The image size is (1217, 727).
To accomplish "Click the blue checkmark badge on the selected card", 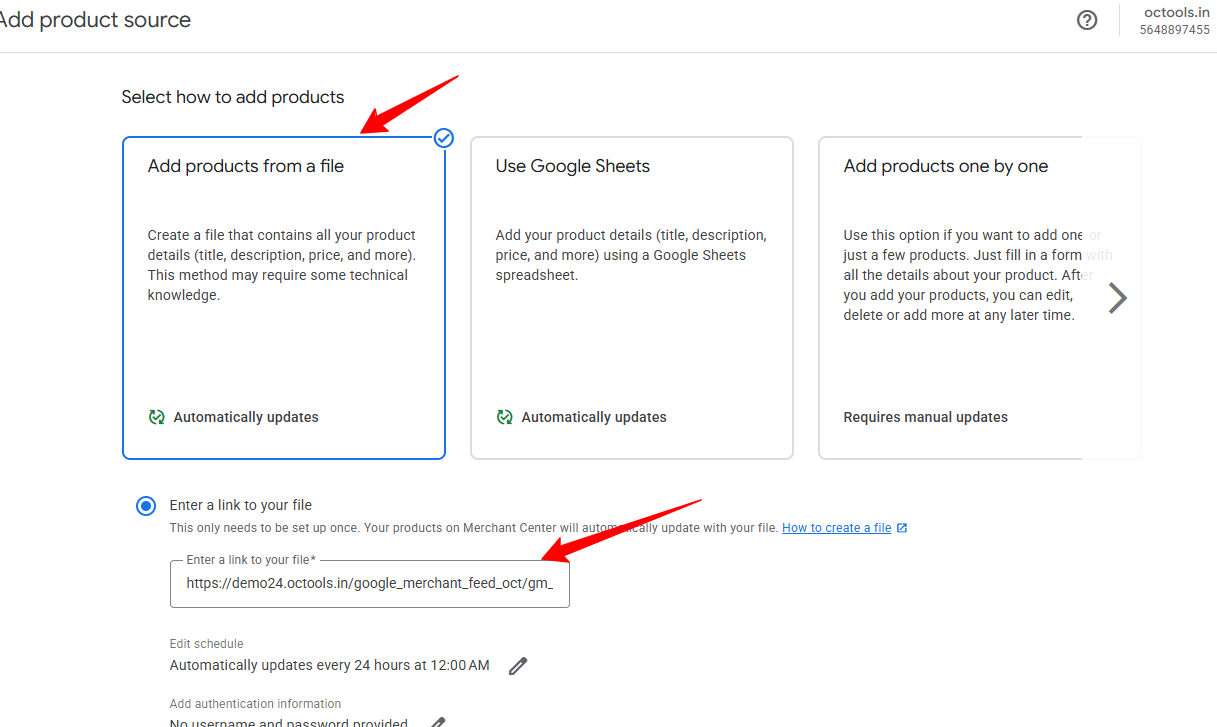I will [444, 138].
